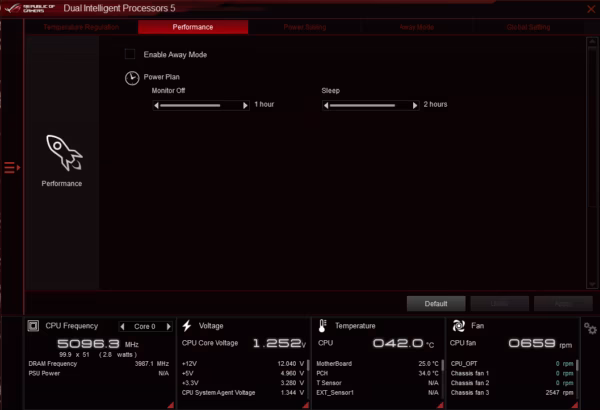Decrease Monitor Off time with left arrow
The width and height of the screenshot is (600, 410).
(x=156, y=105)
